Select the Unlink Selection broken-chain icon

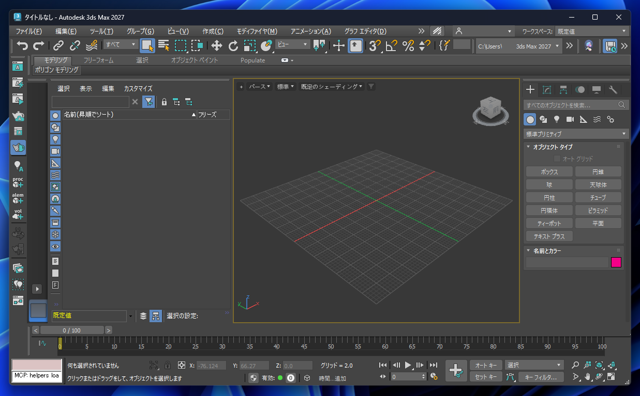[75, 45]
